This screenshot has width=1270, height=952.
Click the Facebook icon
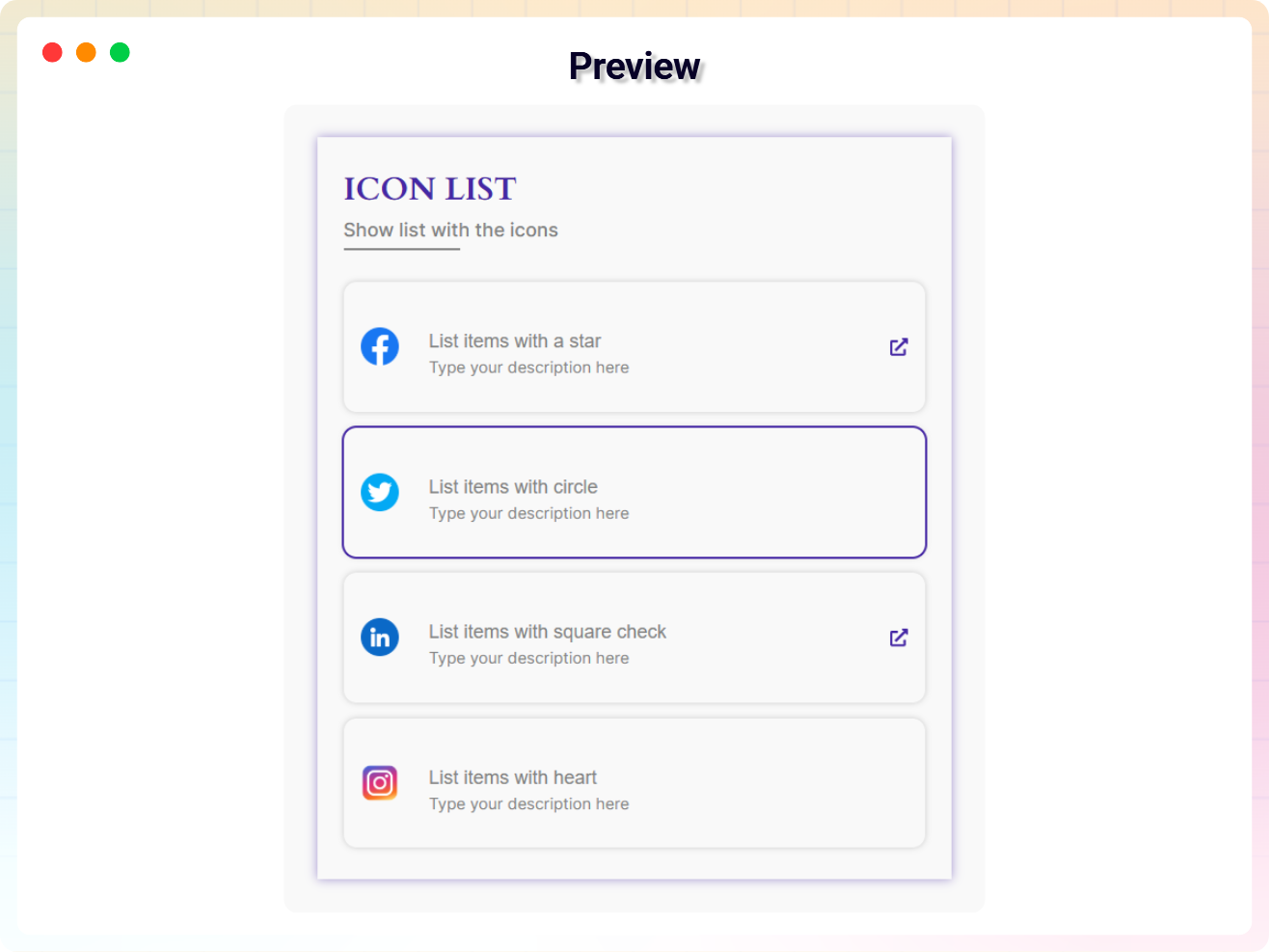[380, 347]
